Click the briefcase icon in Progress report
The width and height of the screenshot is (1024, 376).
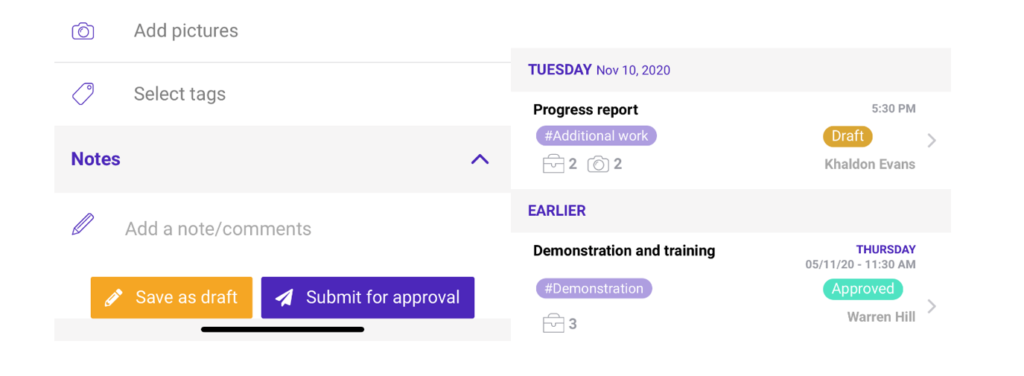(553, 164)
